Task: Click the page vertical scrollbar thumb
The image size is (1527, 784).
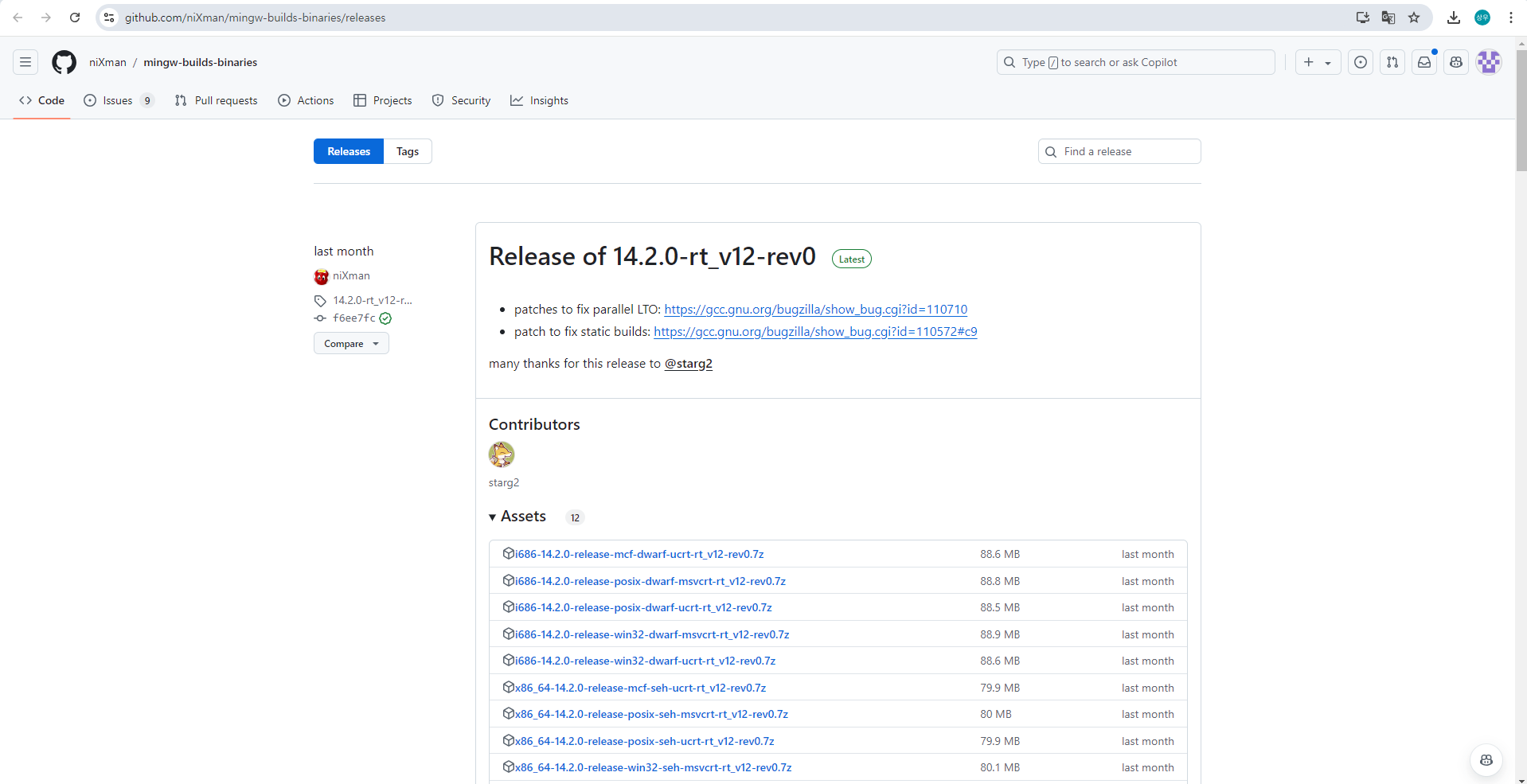Action: pyautogui.click(x=1521, y=111)
